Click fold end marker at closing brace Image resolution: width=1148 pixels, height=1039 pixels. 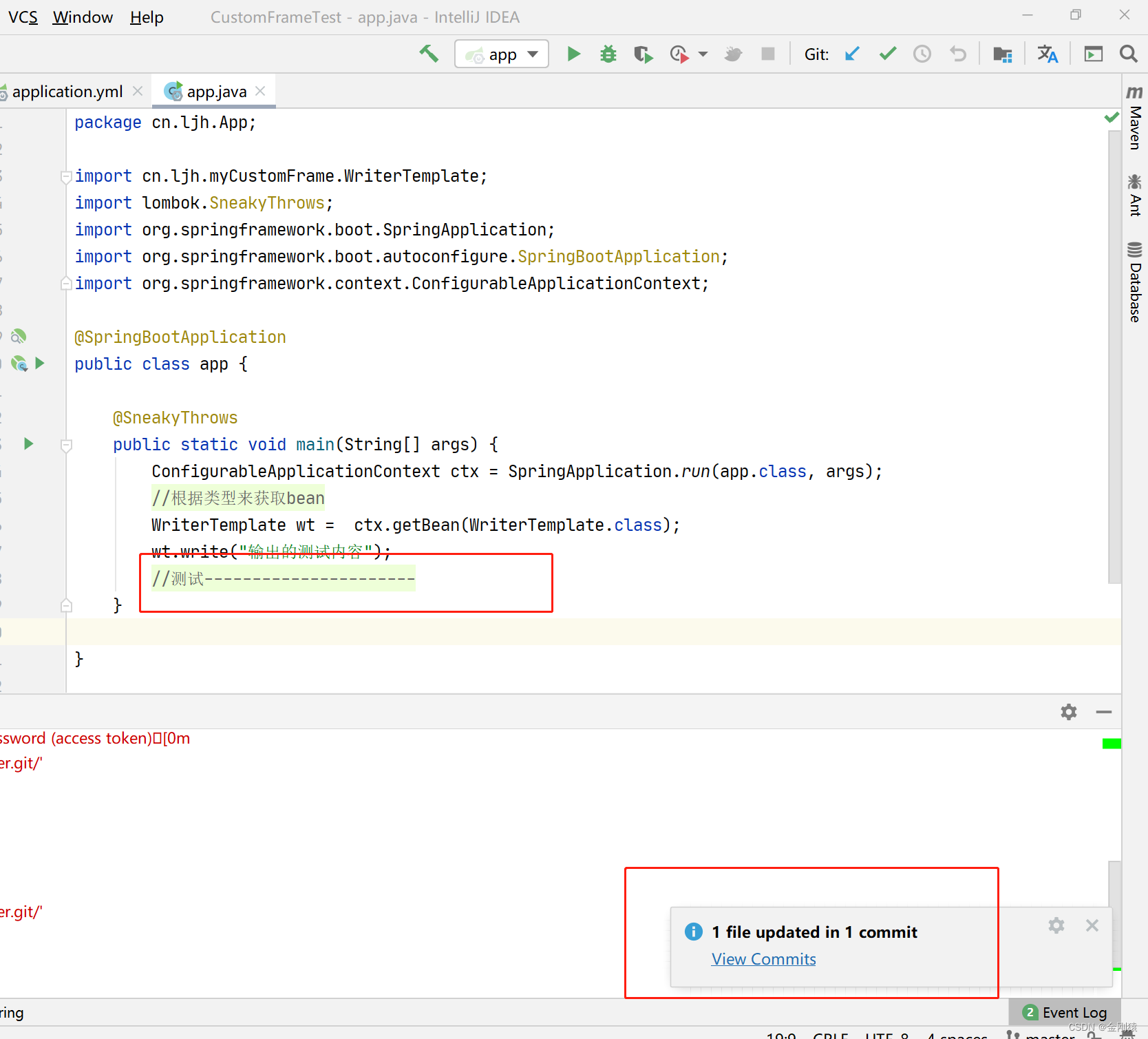66,605
